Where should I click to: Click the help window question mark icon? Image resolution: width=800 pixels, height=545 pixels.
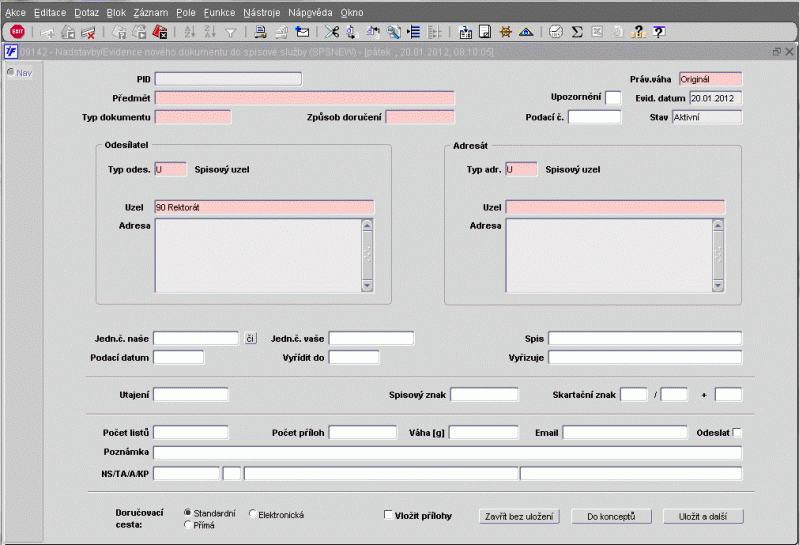click(659, 32)
